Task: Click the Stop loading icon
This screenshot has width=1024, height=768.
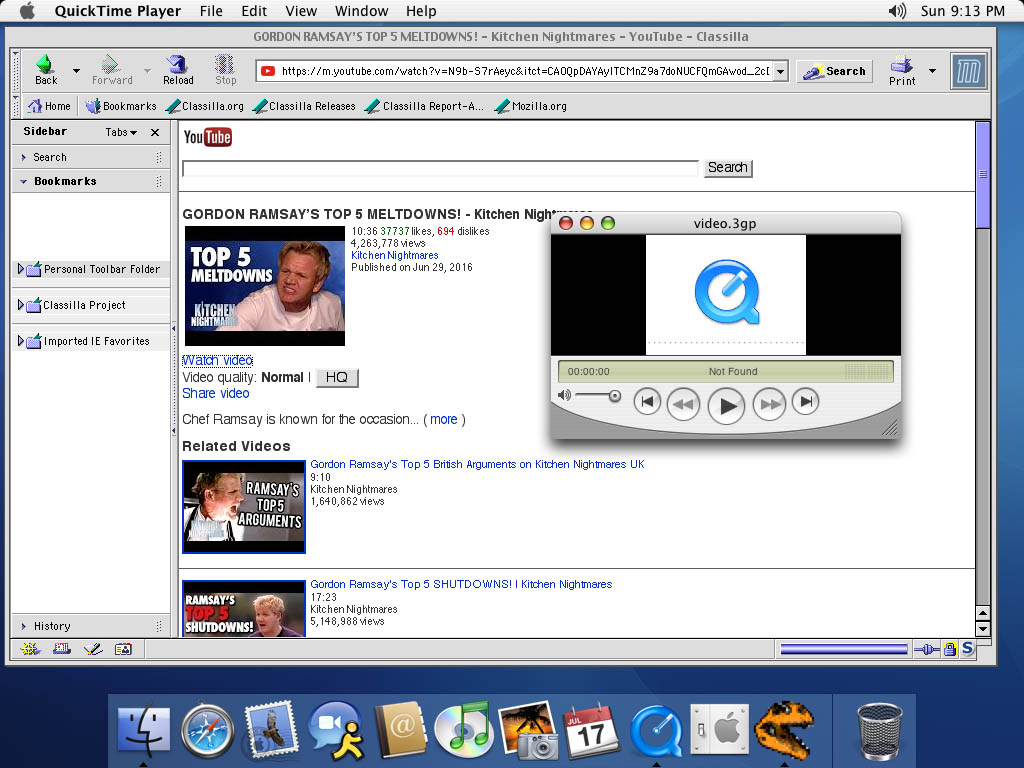Action: (x=225, y=64)
